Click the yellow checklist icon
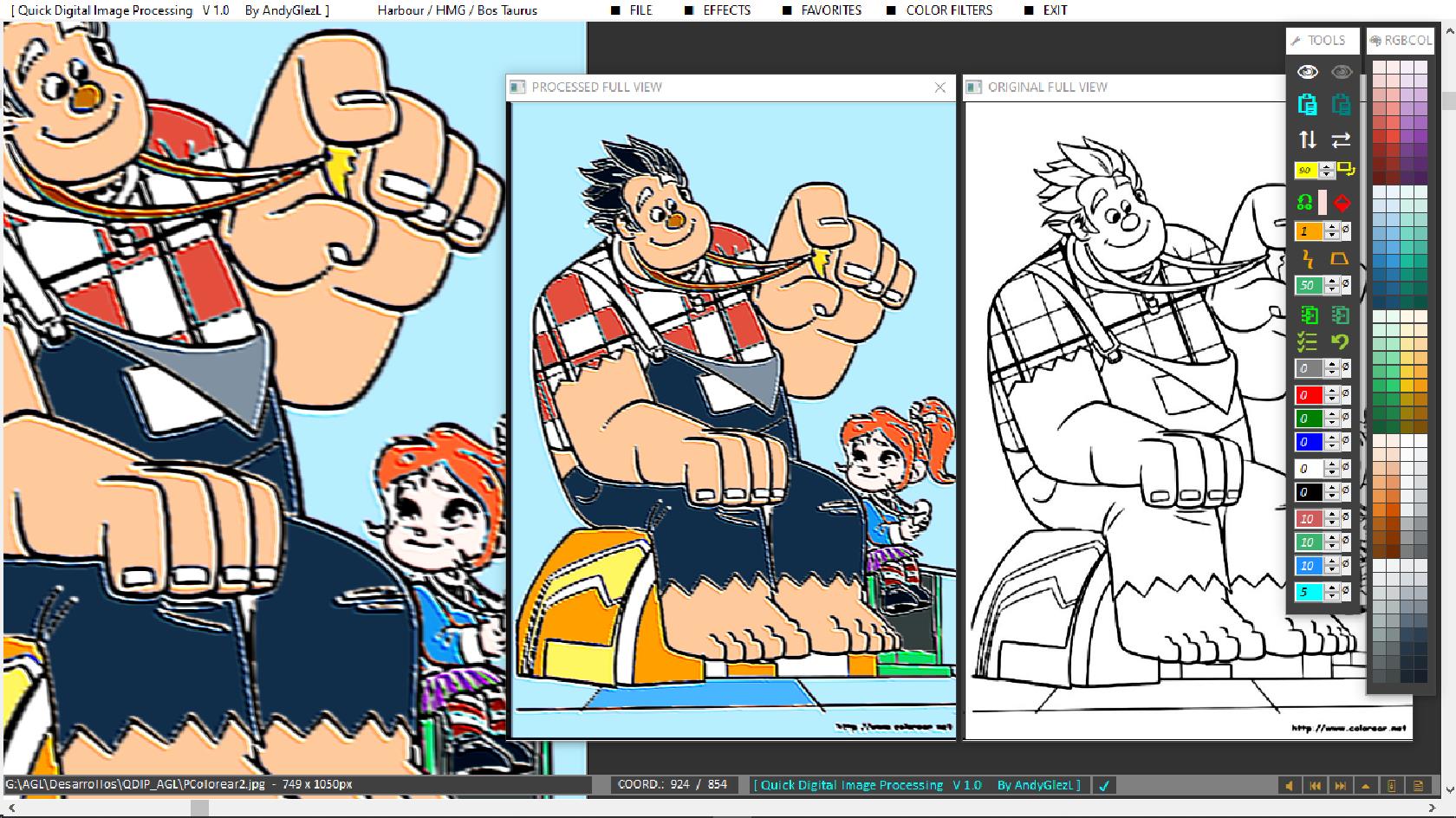The width and height of the screenshot is (1456, 818). pyautogui.click(x=1307, y=341)
